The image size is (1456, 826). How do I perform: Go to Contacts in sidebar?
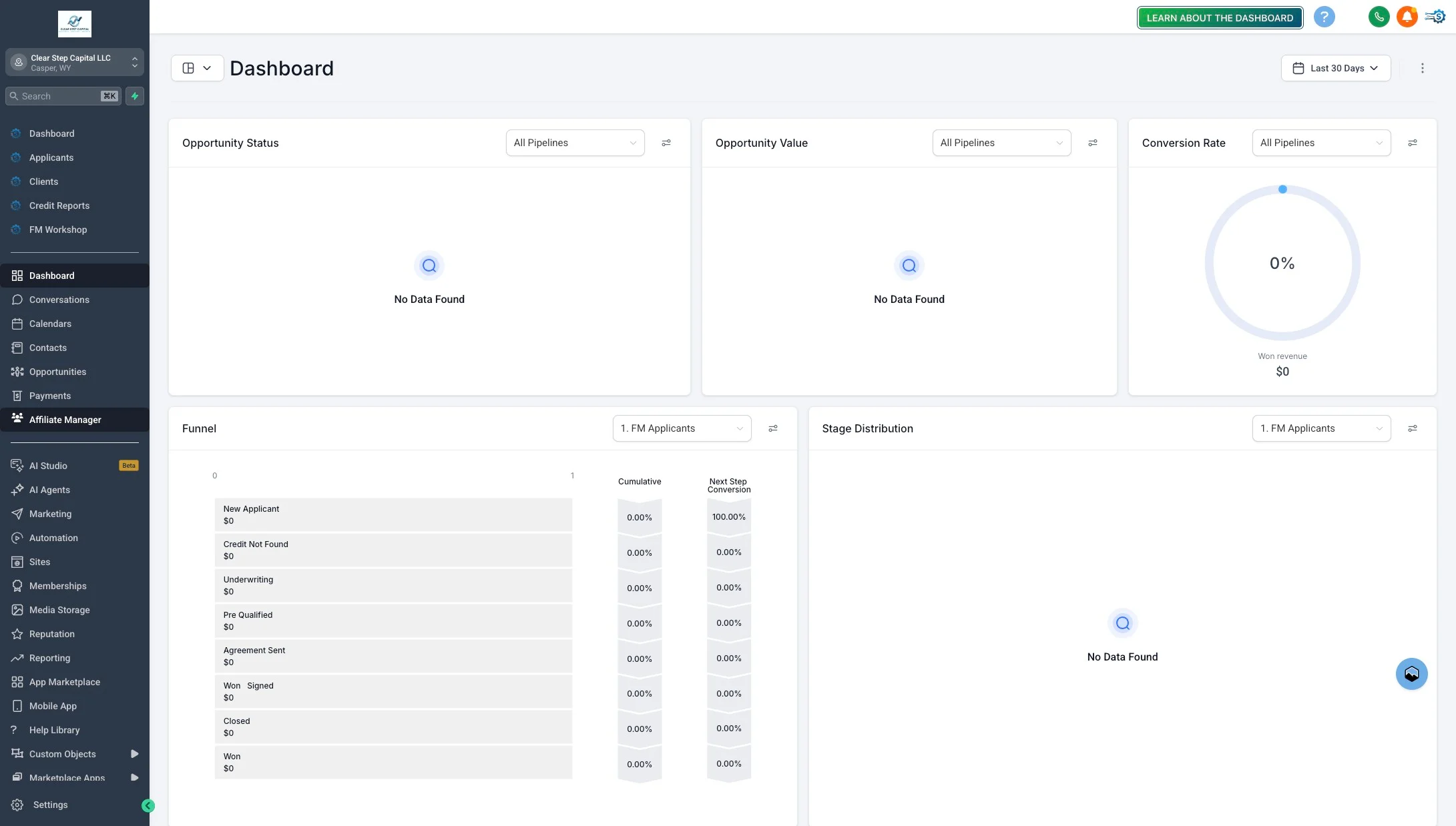click(x=75, y=348)
